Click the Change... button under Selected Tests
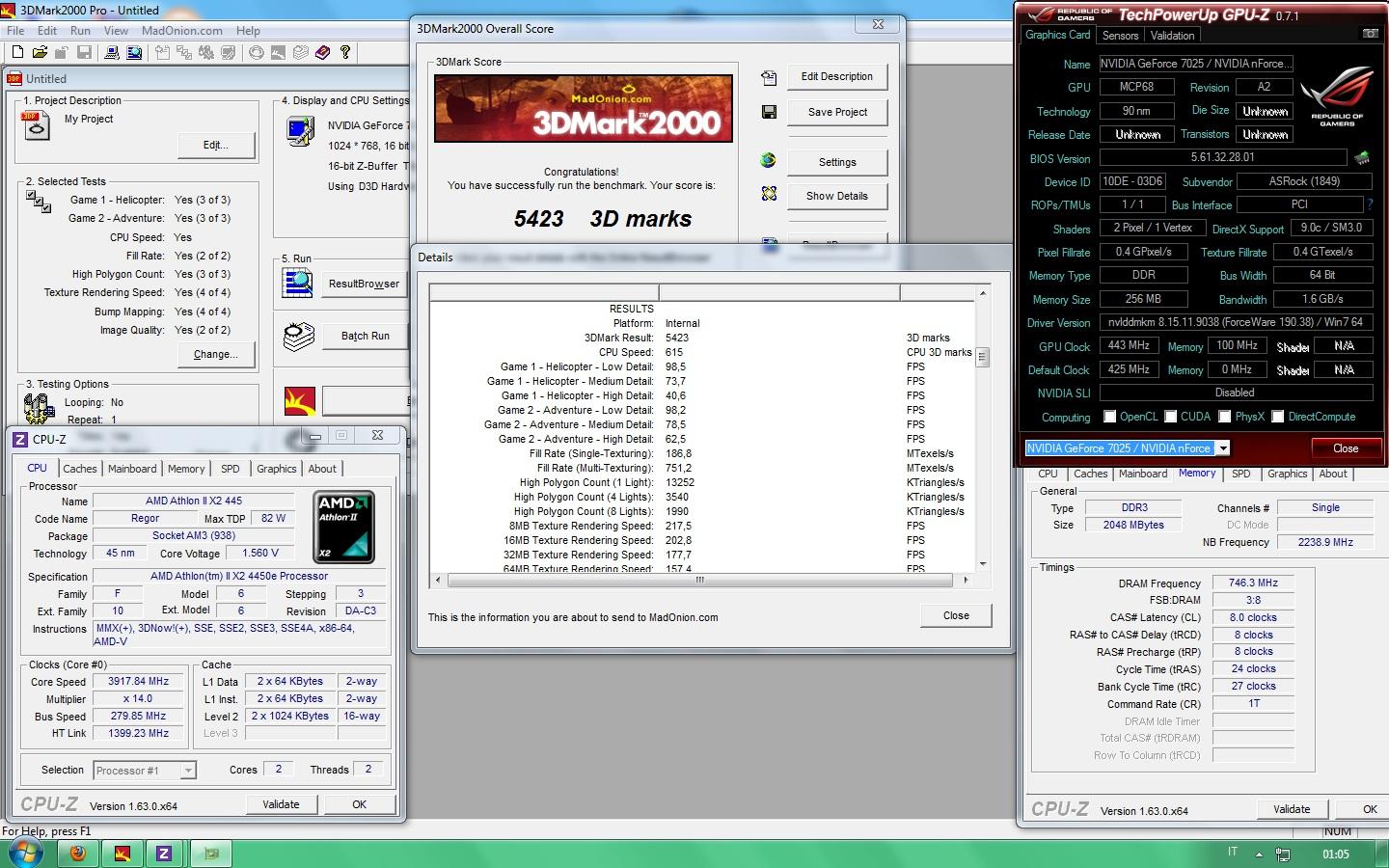The height and width of the screenshot is (868, 1389). [x=216, y=355]
